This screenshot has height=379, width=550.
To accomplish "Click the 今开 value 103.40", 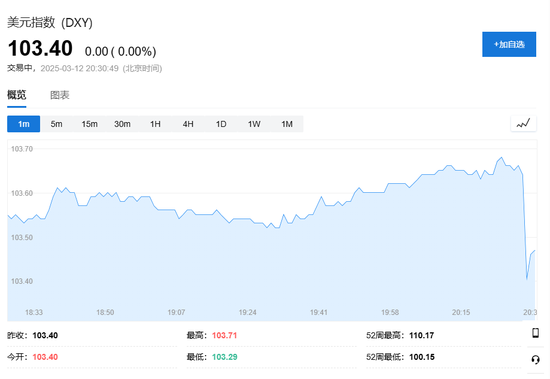I will click(45, 357).
